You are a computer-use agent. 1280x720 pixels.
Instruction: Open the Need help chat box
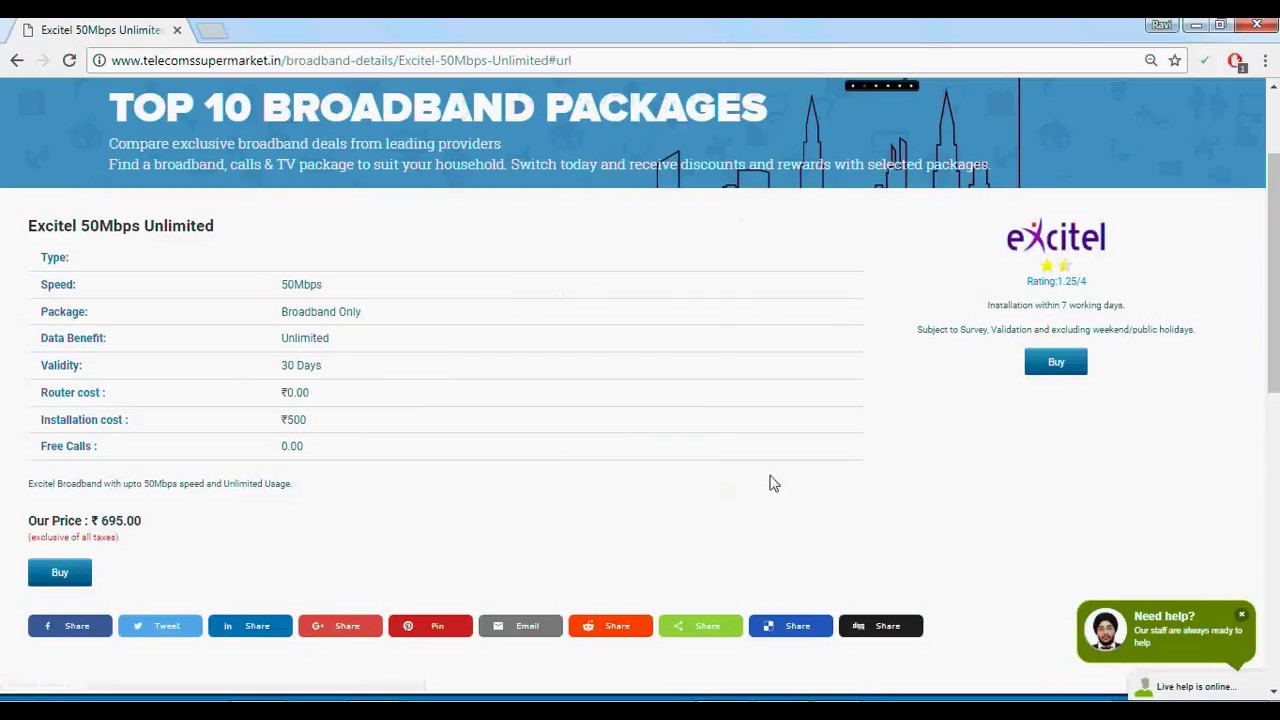[x=1165, y=632]
